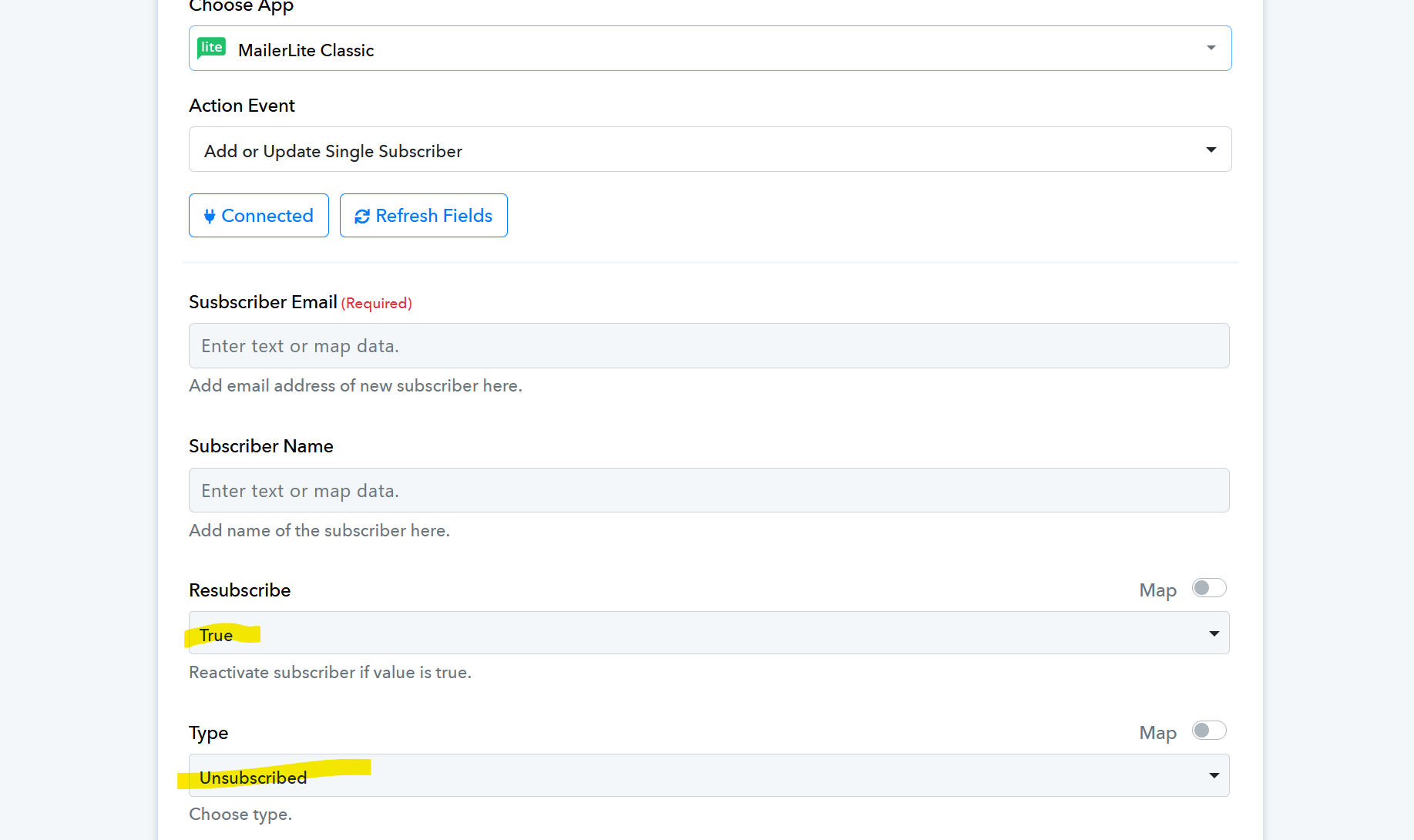Click the Connected button
Image resolution: width=1414 pixels, height=840 pixels.
(x=259, y=216)
